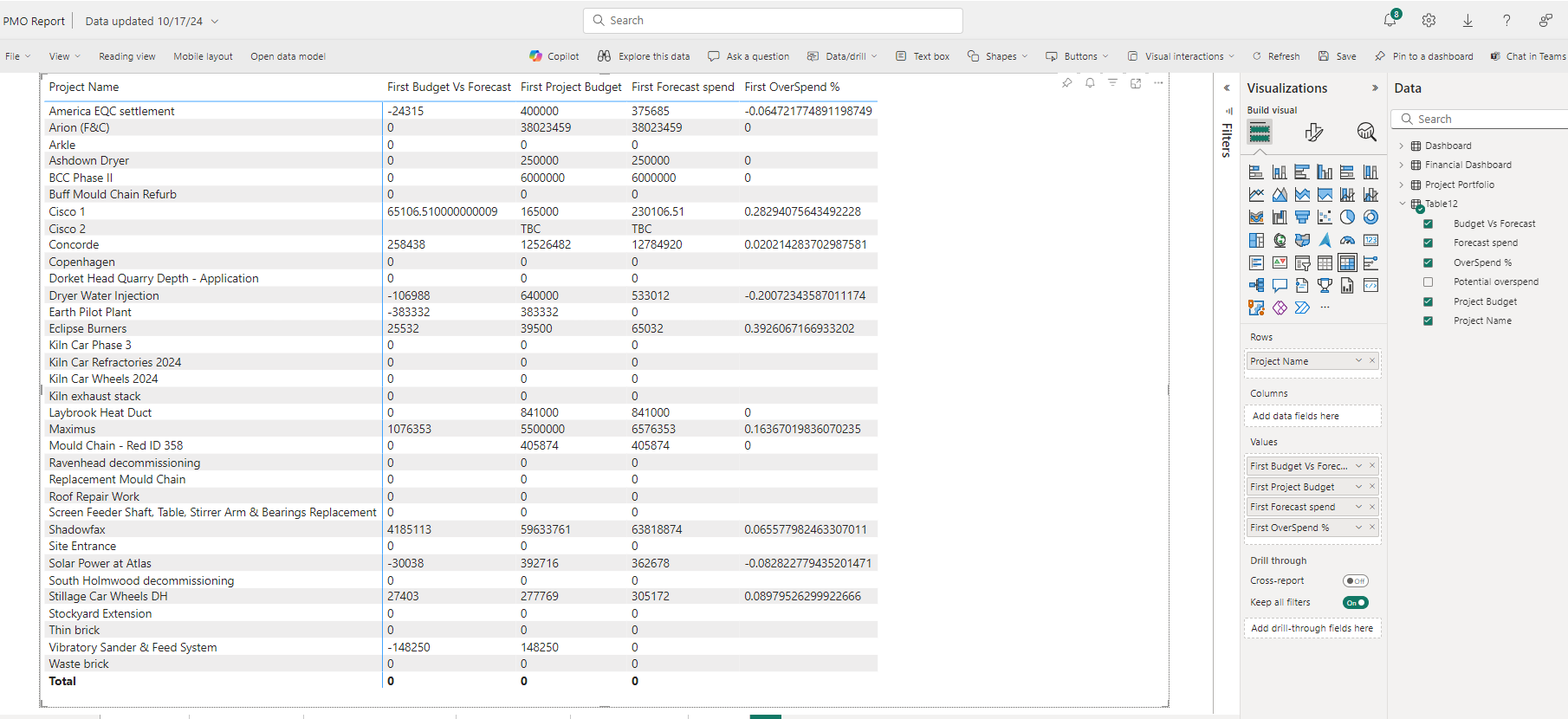Choose the slicer visual icon

[x=1302, y=262]
